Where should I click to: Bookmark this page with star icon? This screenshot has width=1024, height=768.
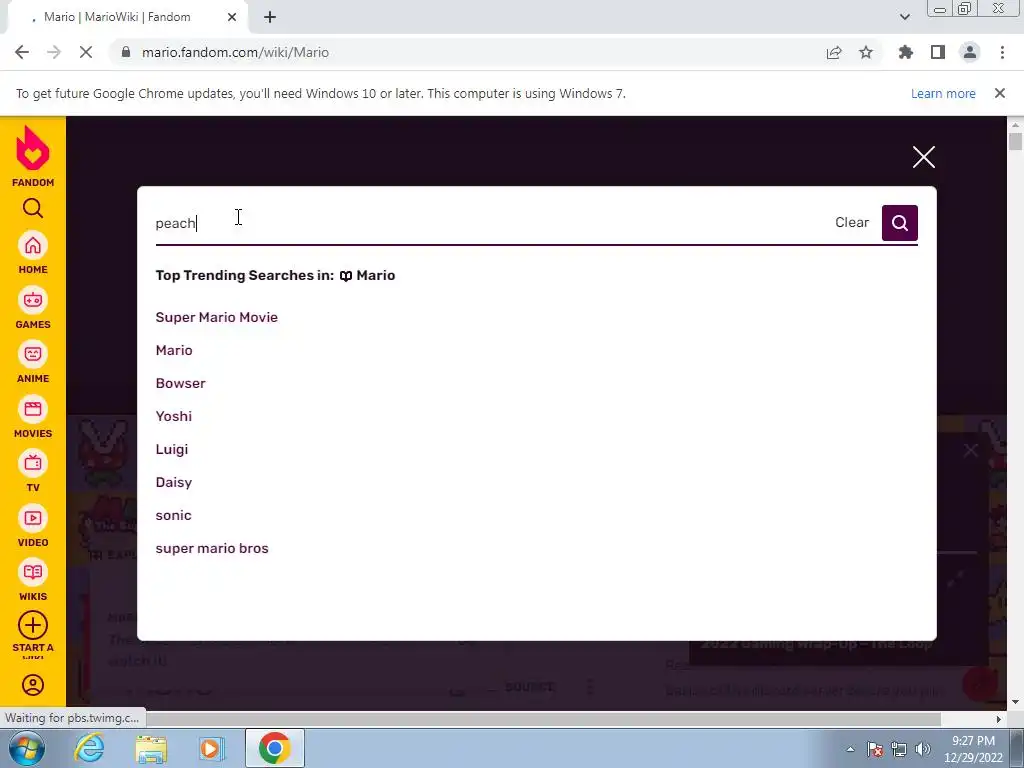(866, 53)
